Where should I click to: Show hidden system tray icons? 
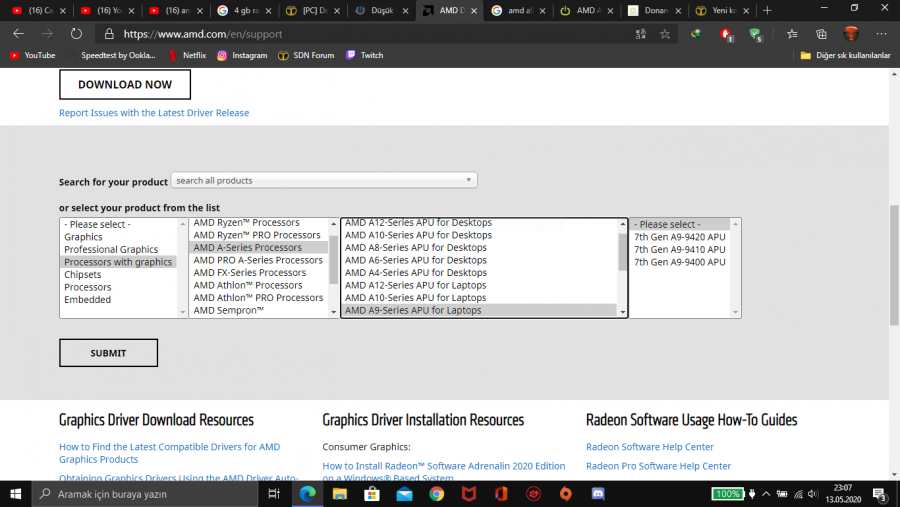coord(766,494)
